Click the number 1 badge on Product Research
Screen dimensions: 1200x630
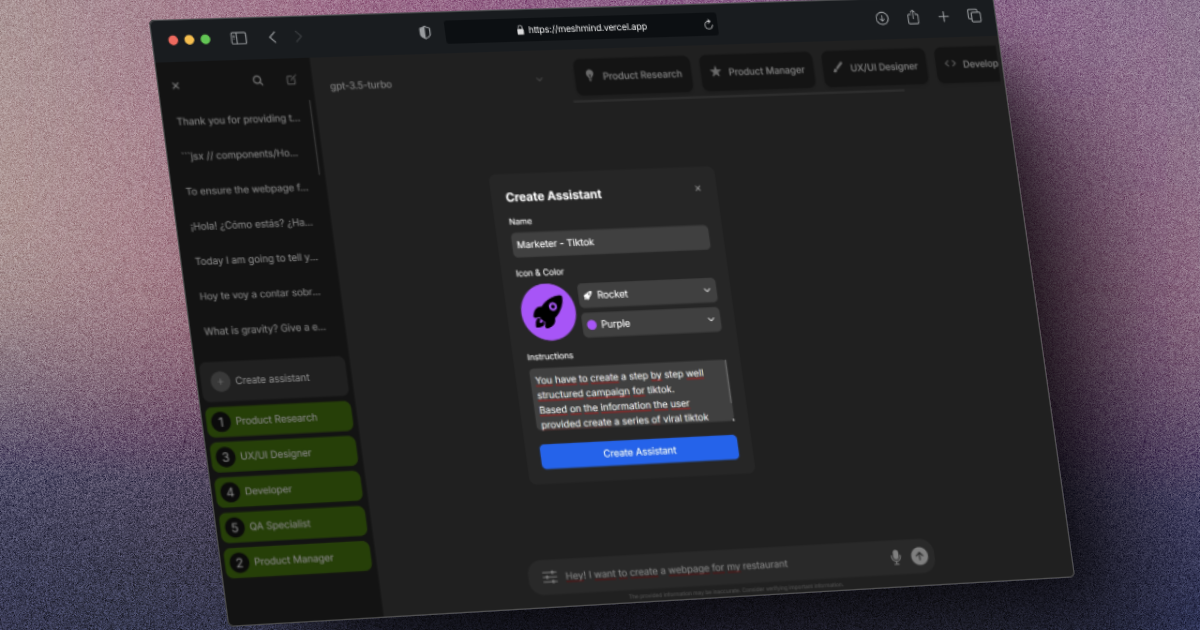tap(221, 423)
